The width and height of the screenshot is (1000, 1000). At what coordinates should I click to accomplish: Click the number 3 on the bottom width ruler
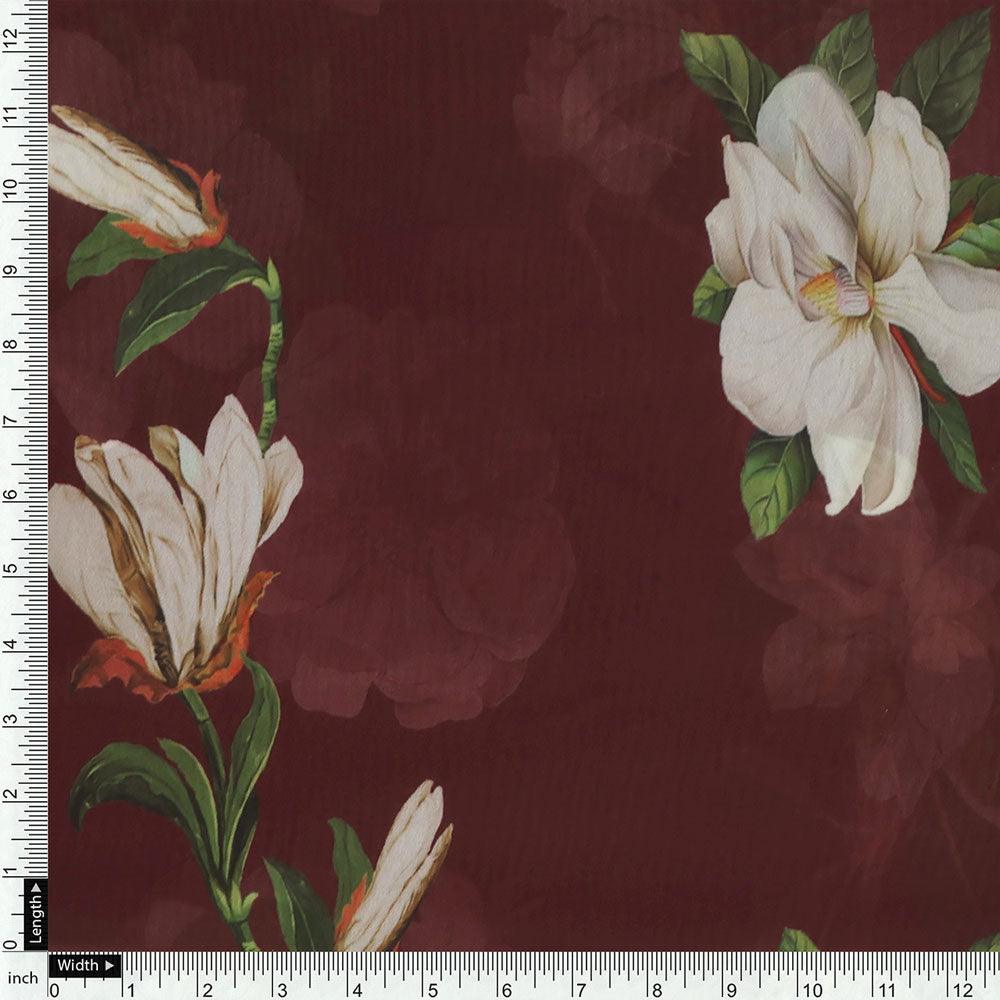point(282,990)
